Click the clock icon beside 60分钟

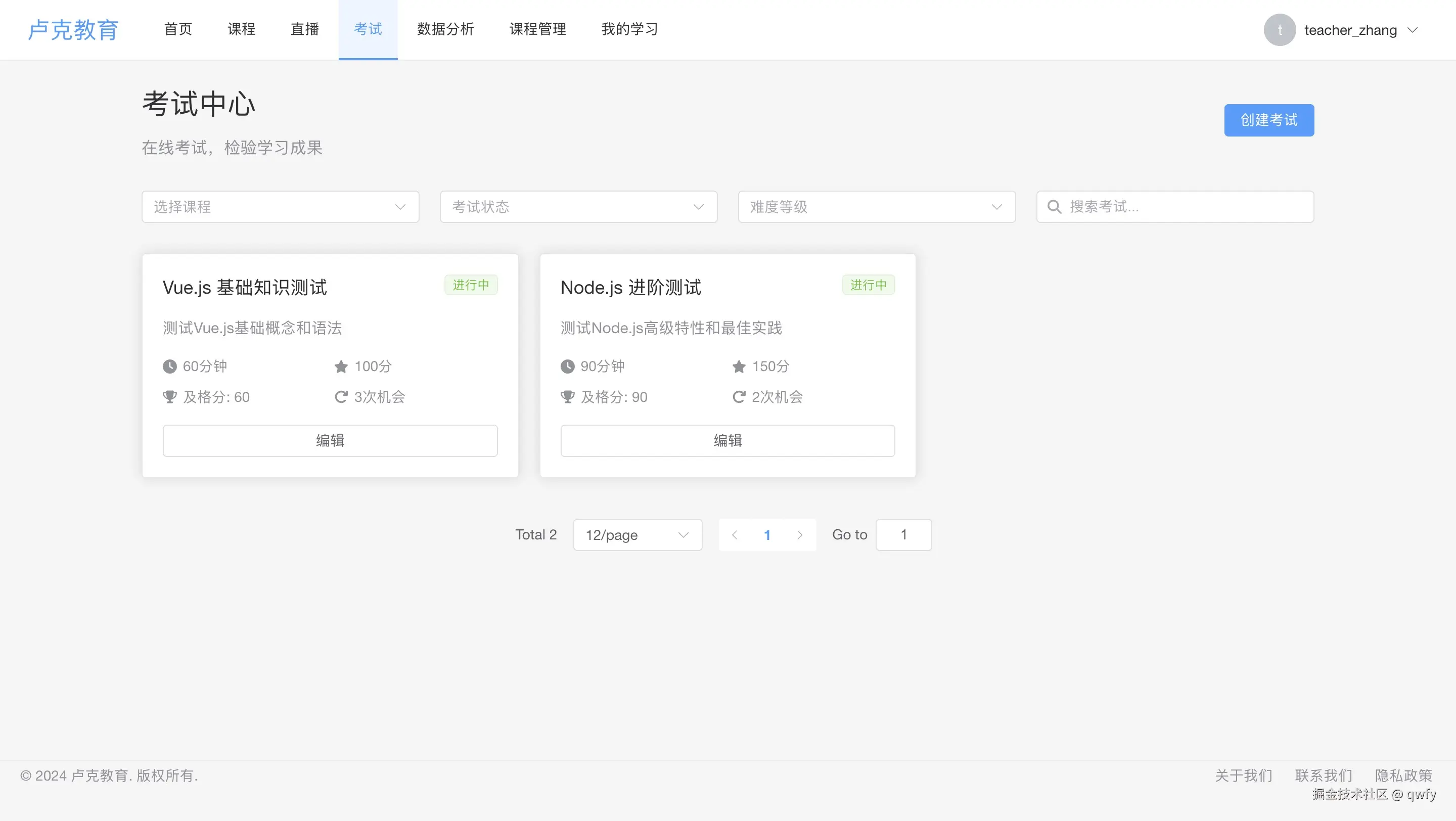(x=169, y=367)
